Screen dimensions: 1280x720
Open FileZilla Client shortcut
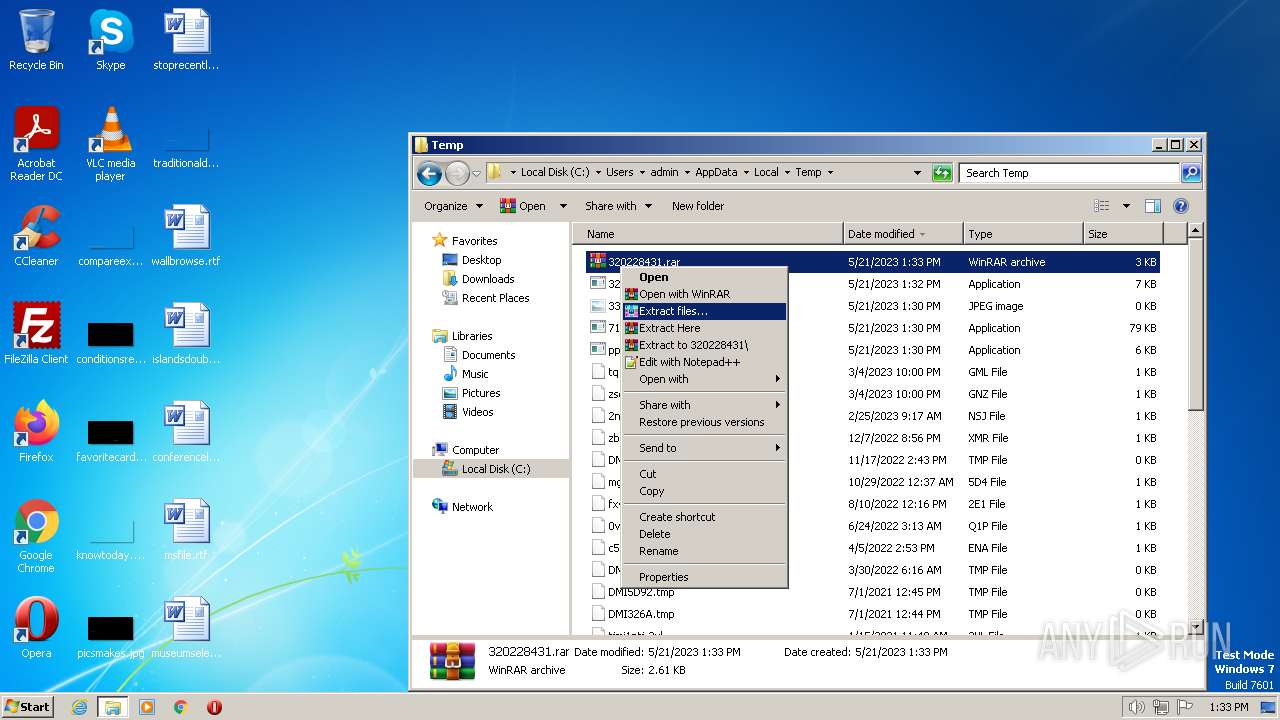(36, 334)
